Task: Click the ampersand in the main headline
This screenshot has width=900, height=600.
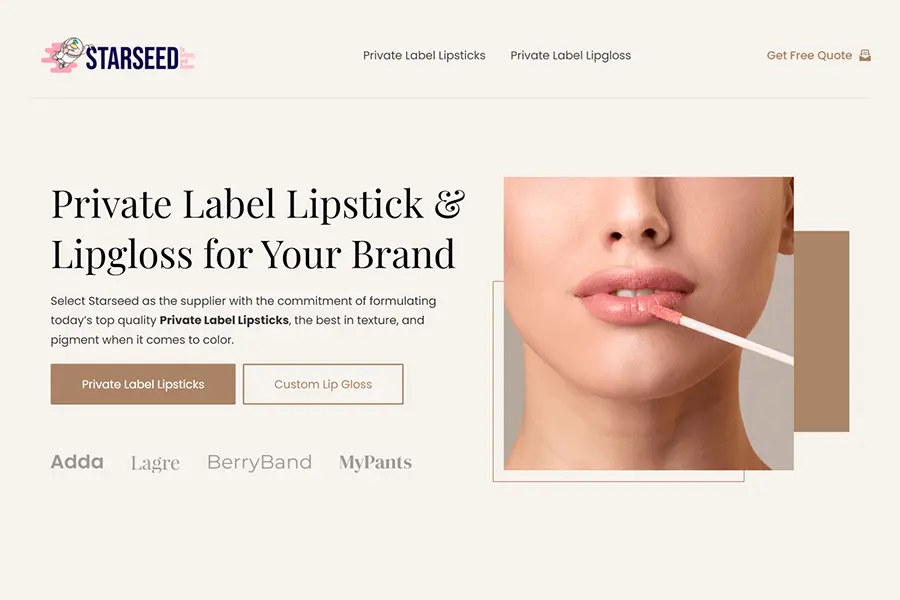Action: [x=449, y=203]
